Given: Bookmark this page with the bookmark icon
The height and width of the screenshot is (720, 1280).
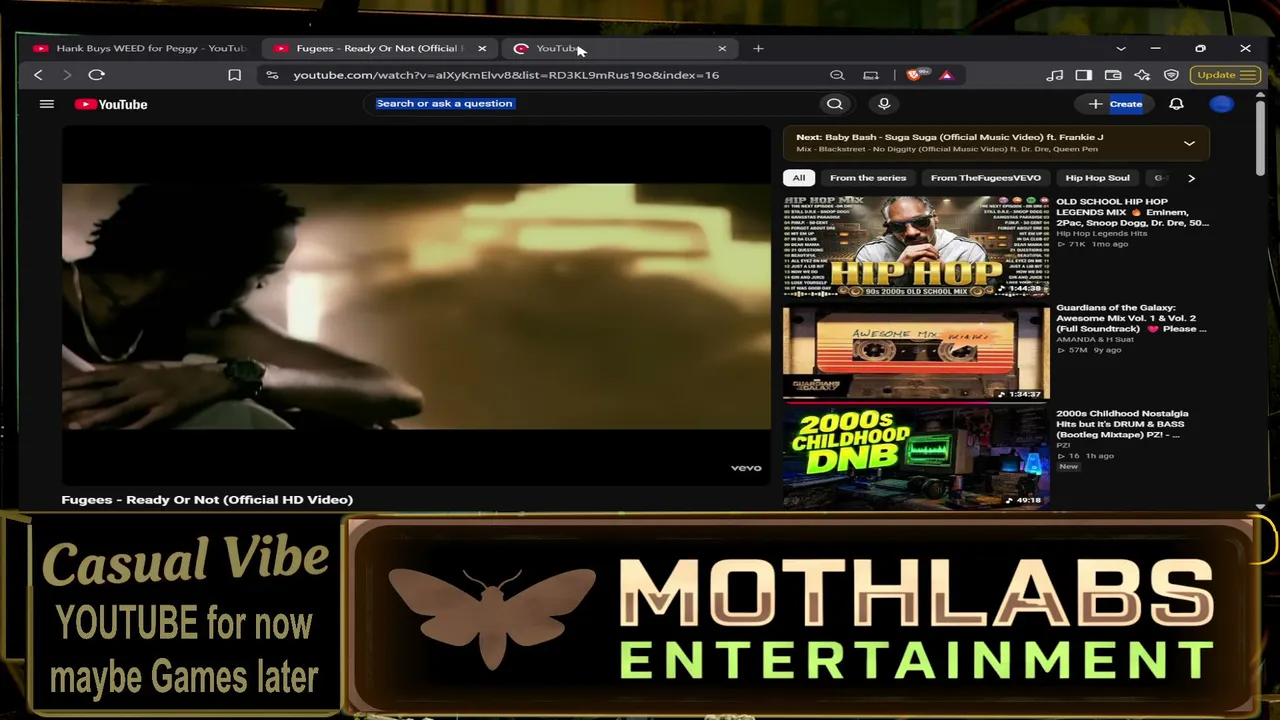Looking at the screenshot, I should click(235, 75).
